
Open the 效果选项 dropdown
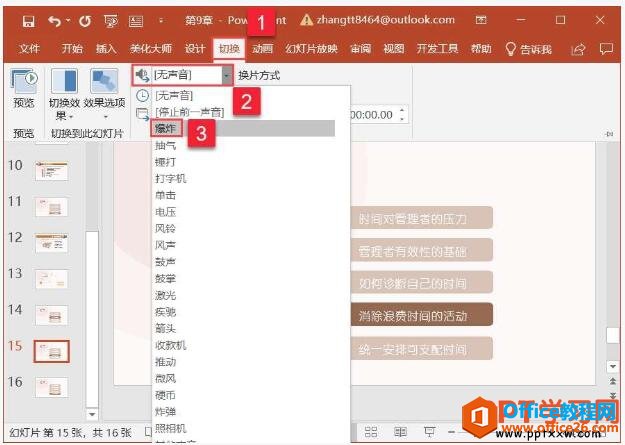click(x=104, y=95)
